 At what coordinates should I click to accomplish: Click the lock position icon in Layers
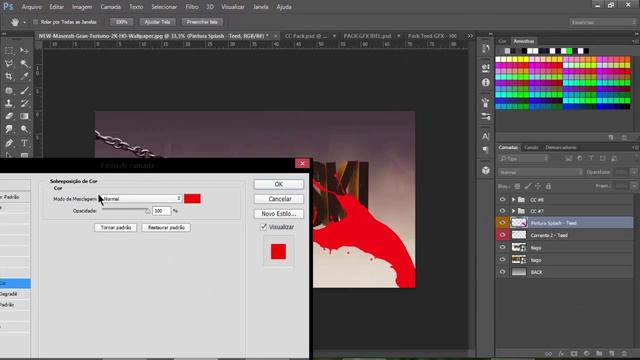(538, 186)
